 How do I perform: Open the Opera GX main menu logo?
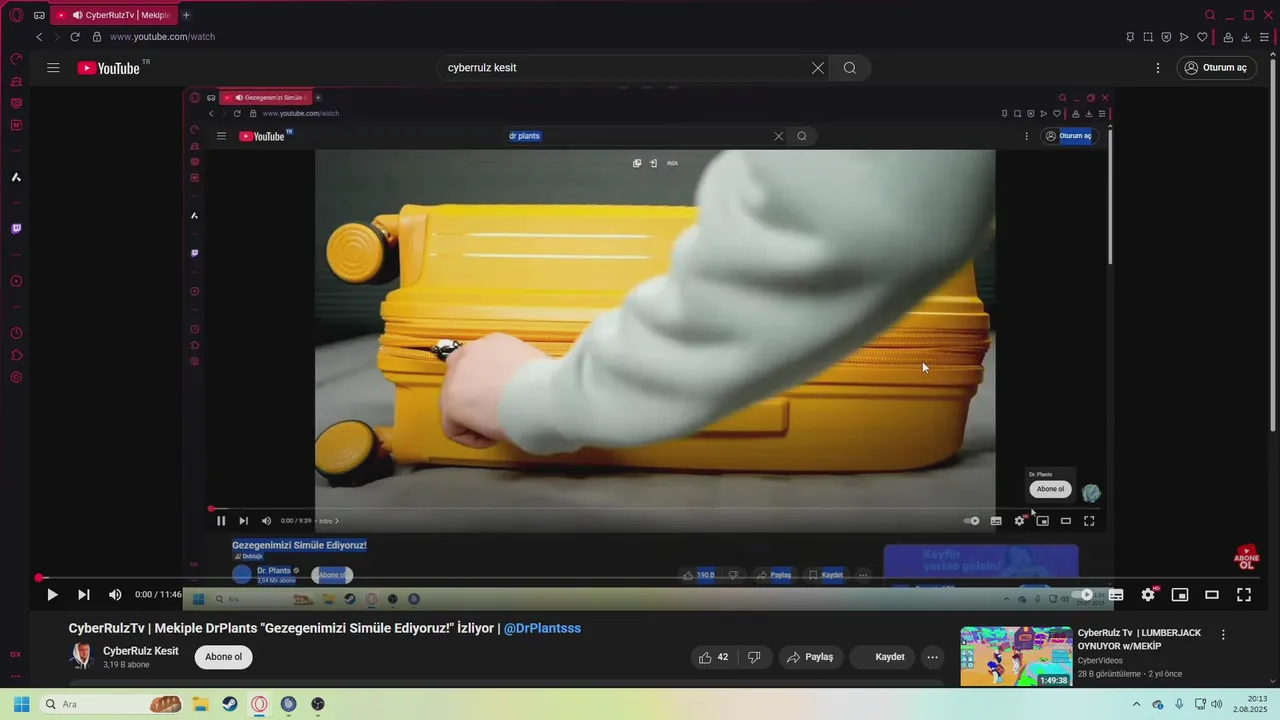[x=16, y=15]
